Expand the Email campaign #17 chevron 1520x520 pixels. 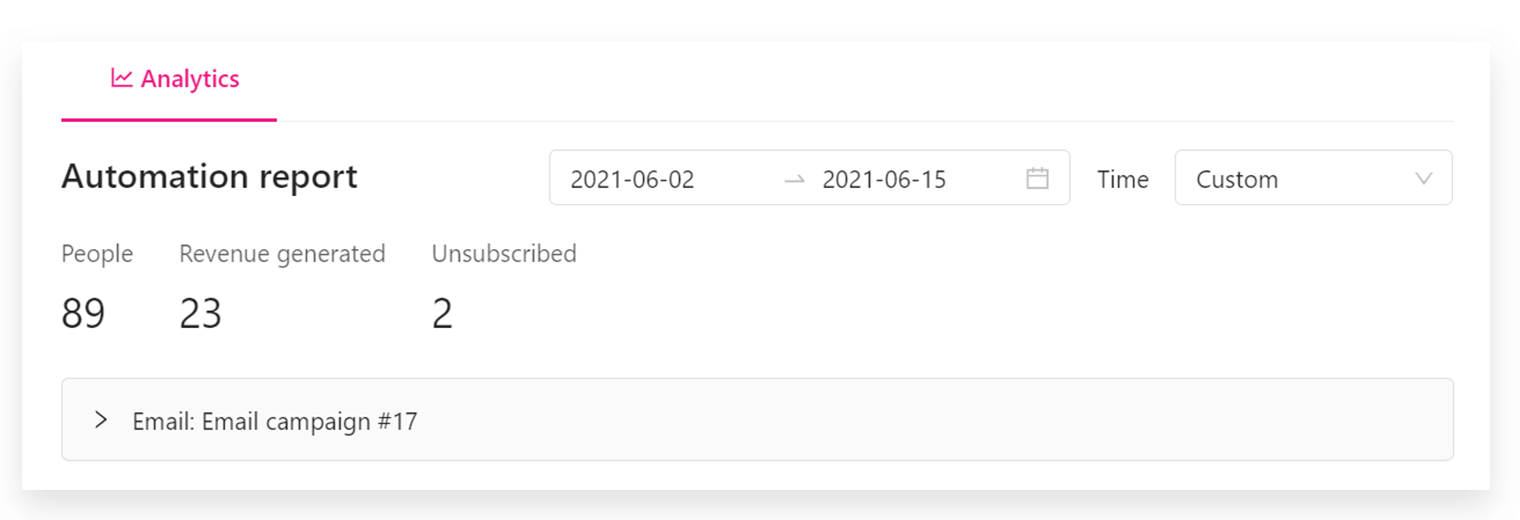point(100,420)
